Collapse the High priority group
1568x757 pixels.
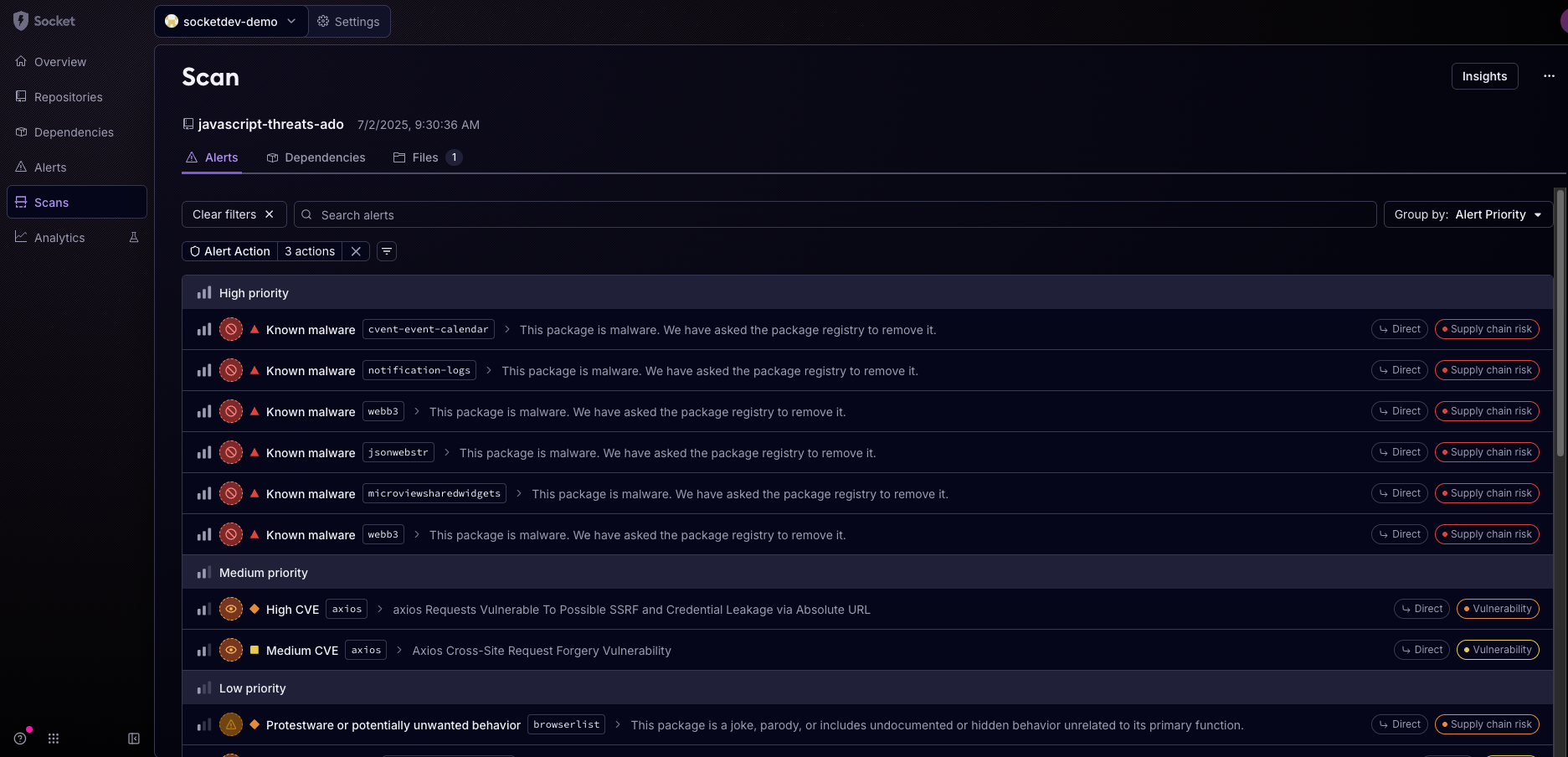pos(867,293)
